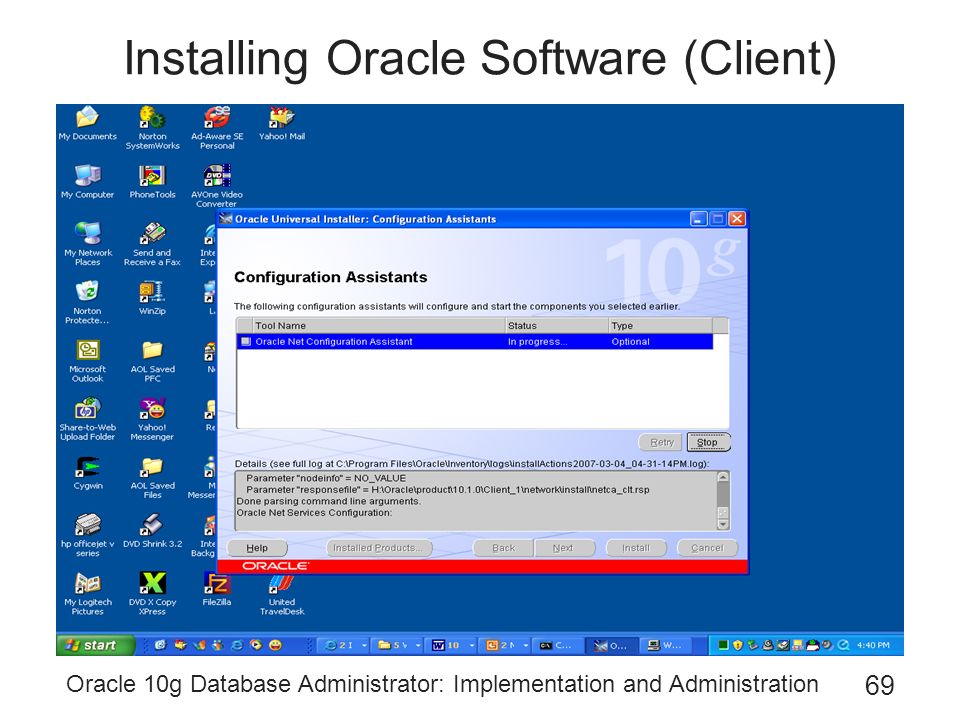Open the WinZip desktop icon

click(152, 298)
